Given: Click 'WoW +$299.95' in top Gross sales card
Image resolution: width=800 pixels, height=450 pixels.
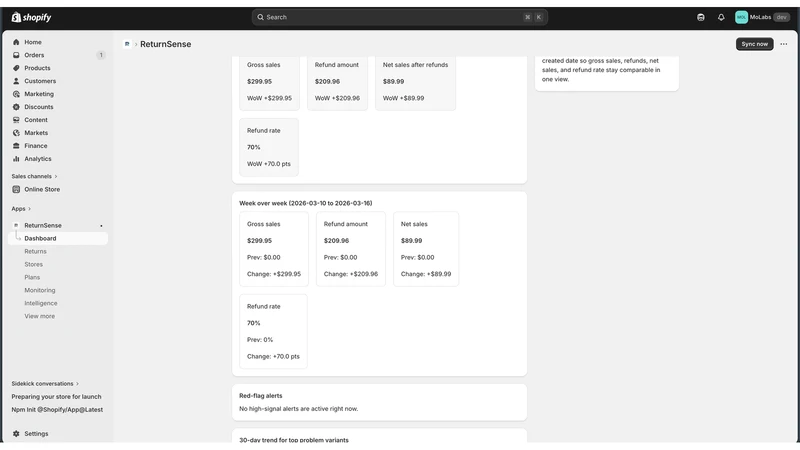Looking at the screenshot, I should (x=269, y=98).
